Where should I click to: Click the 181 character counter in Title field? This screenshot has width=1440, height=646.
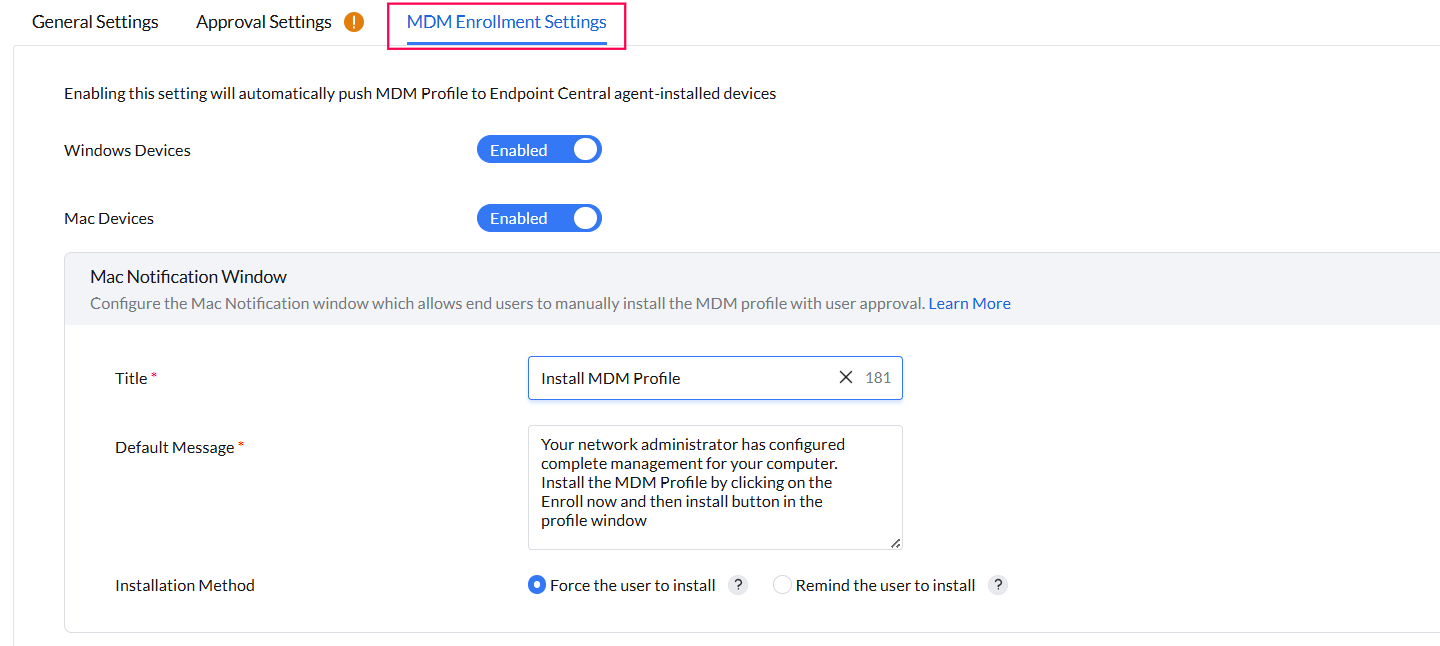coord(878,378)
